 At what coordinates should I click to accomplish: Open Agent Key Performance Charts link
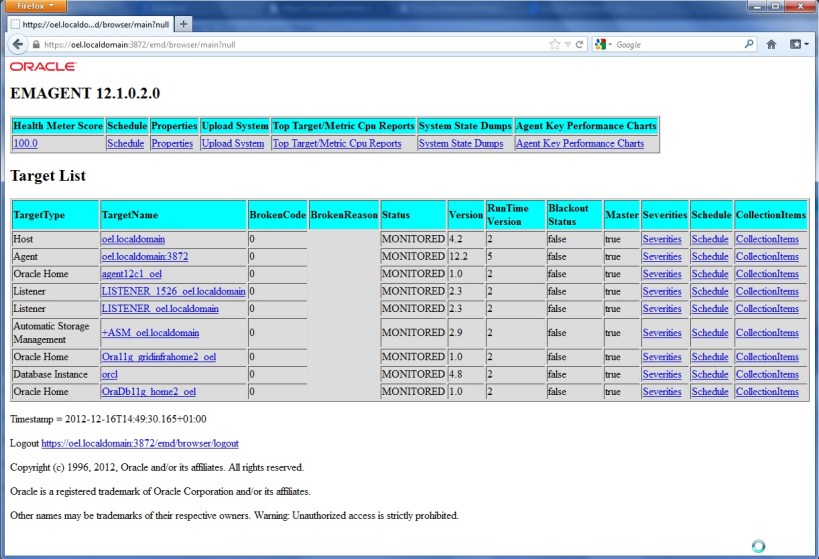coord(580,143)
